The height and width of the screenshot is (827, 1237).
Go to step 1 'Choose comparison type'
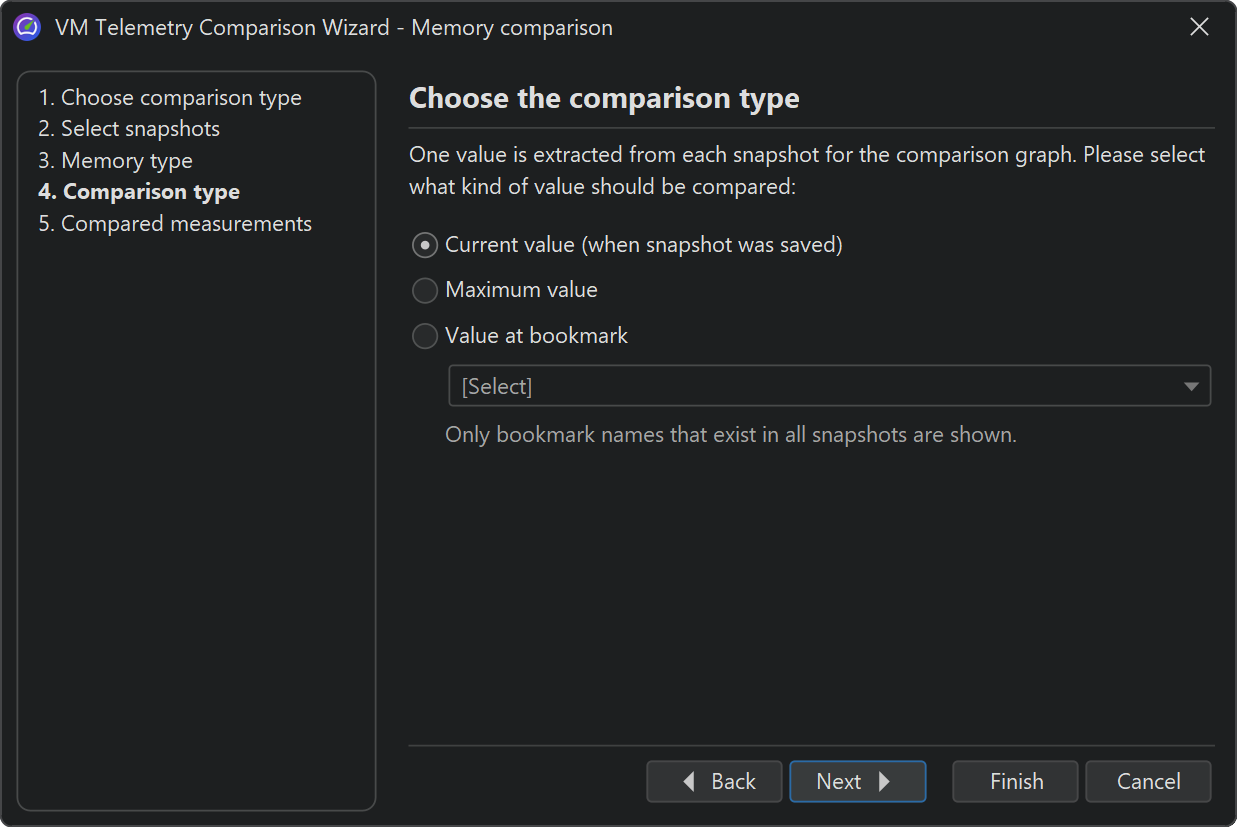[170, 98]
